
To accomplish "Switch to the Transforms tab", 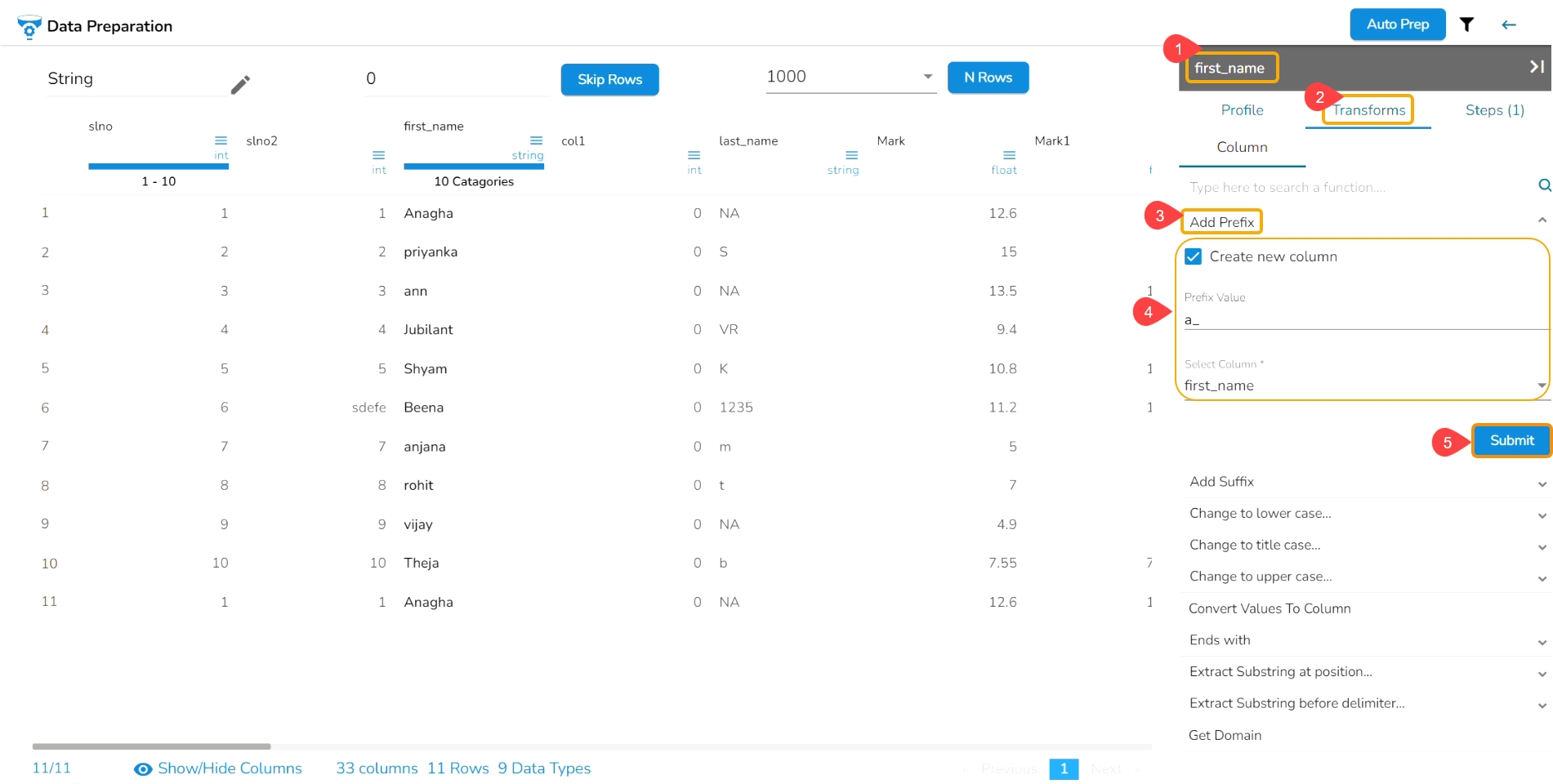I will tap(1369, 110).
